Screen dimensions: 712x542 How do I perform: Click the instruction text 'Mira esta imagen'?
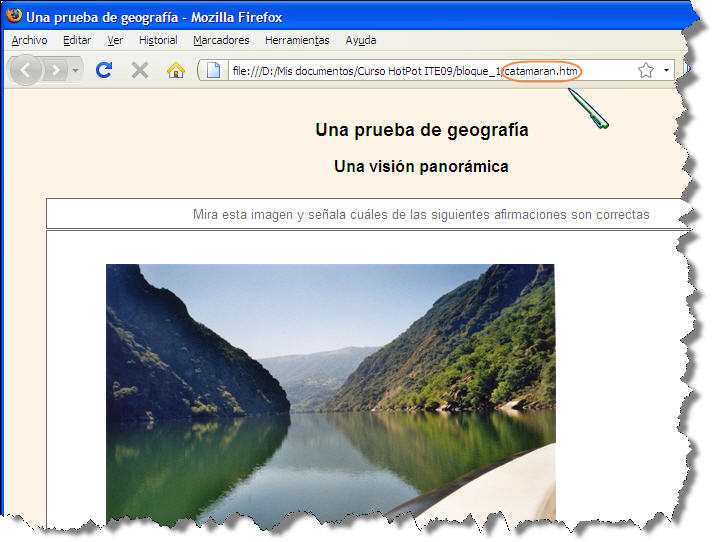[x=421, y=214]
